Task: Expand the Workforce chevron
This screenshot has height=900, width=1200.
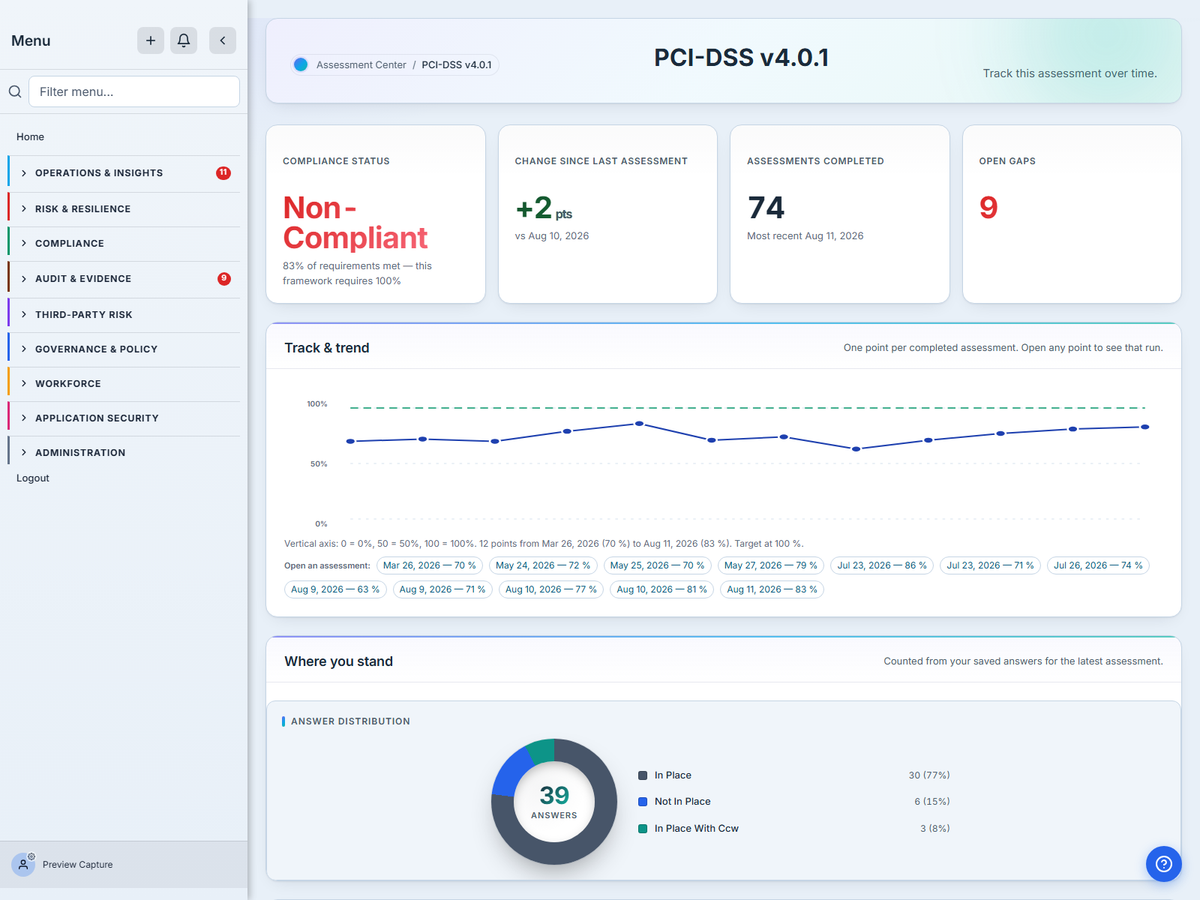Action: (x=24, y=384)
